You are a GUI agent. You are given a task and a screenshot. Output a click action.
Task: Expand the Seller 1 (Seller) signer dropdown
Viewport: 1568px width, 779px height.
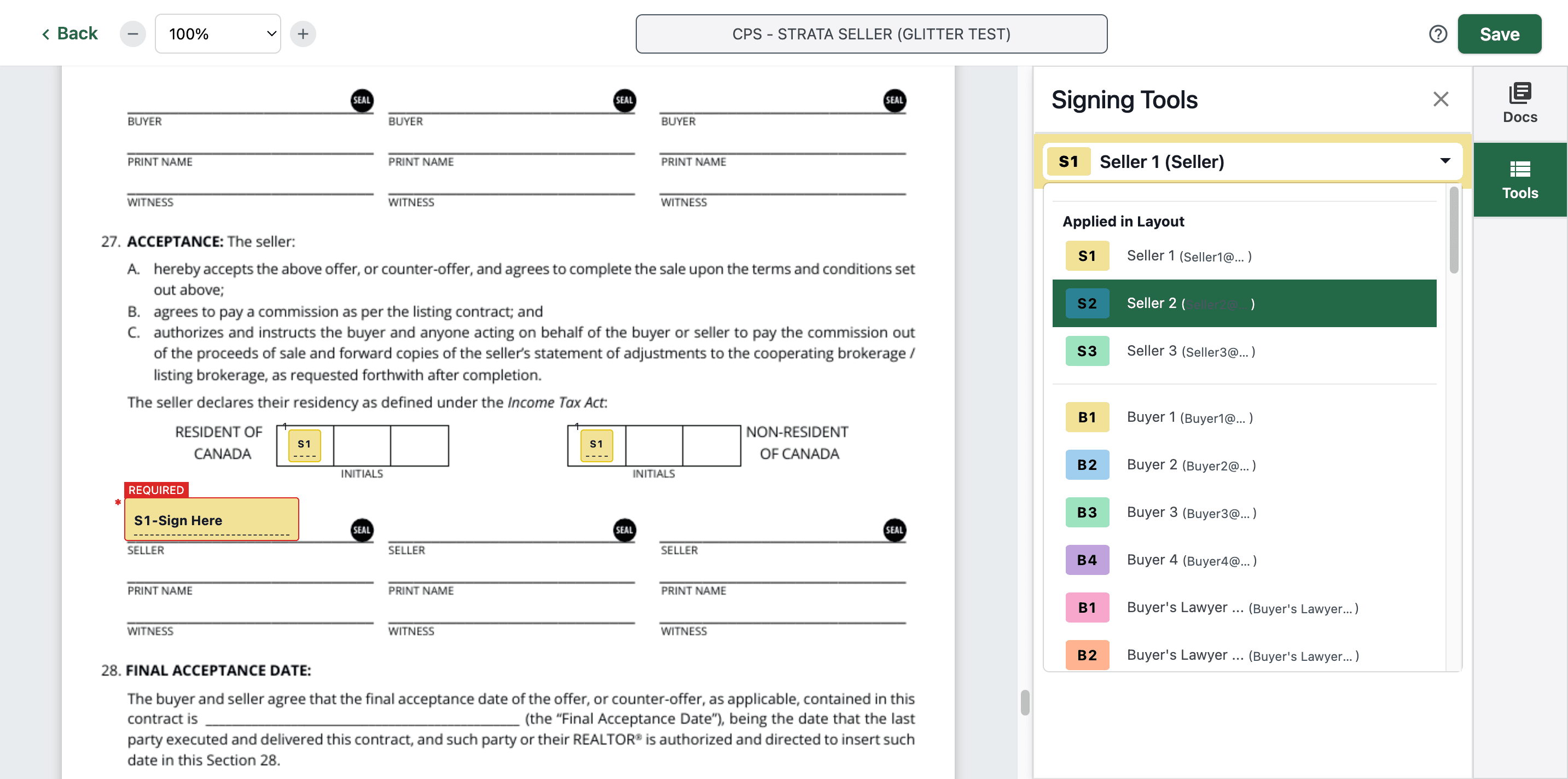pyautogui.click(x=1252, y=161)
